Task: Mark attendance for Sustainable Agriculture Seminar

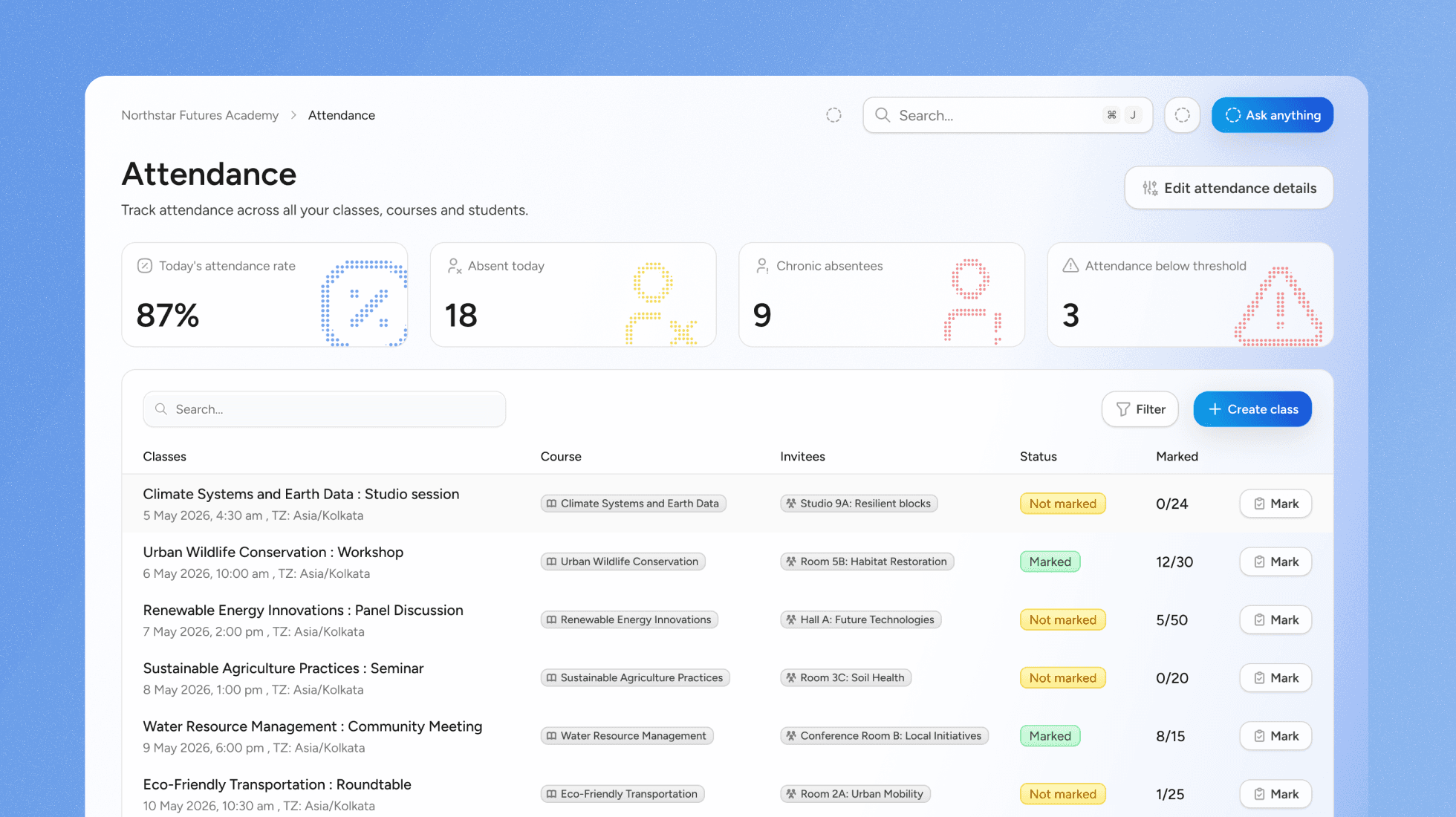Action: coord(1275,677)
